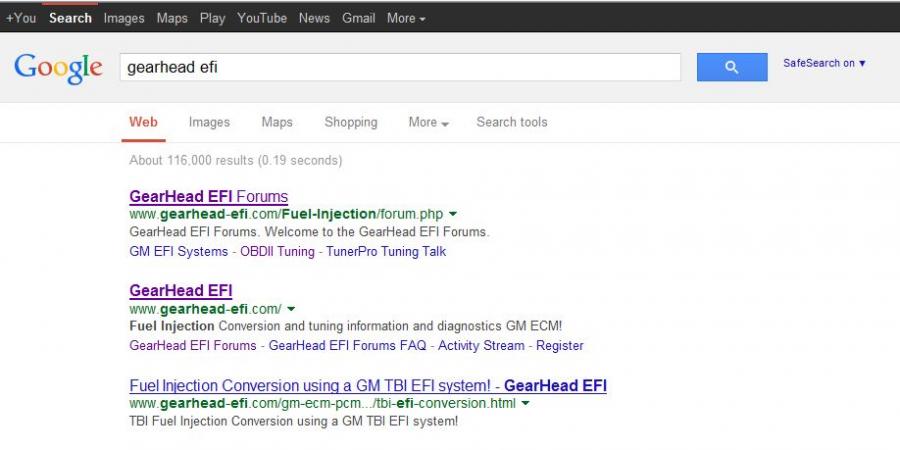Open the GM EFI Systems sitelink
The height and width of the screenshot is (450, 900).
click(x=179, y=251)
